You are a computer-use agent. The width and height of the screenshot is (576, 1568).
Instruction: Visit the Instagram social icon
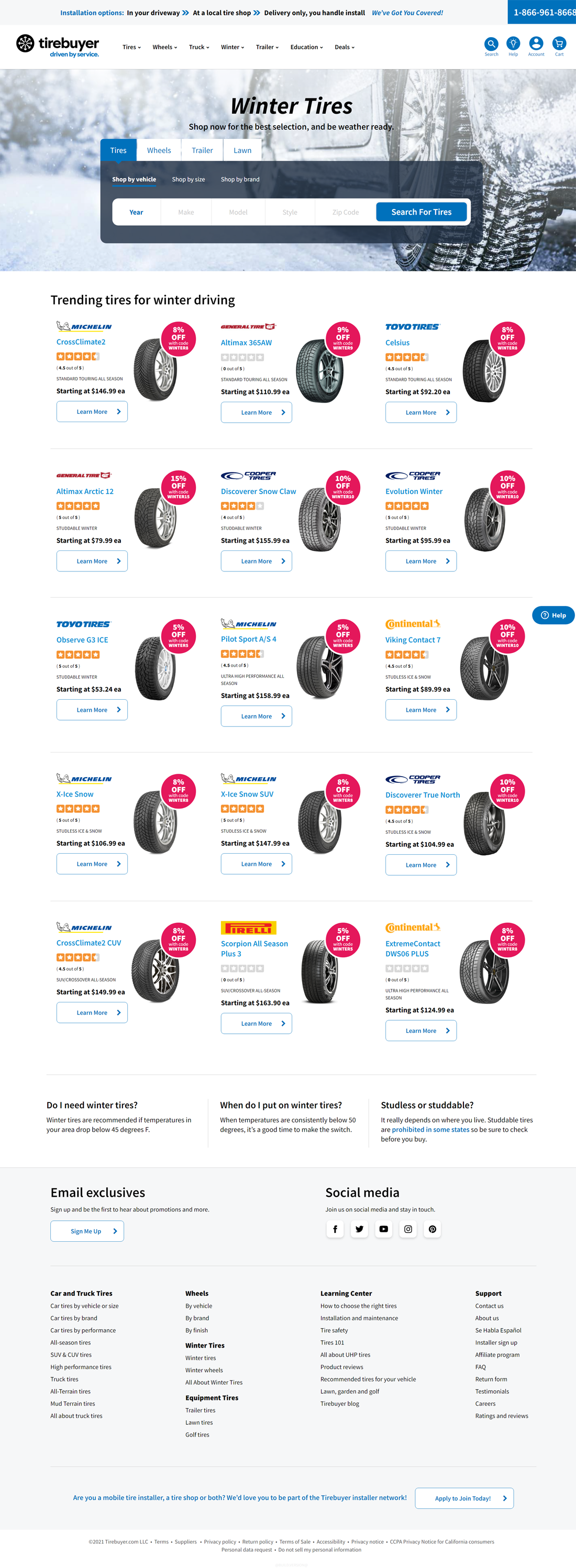point(408,1229)
